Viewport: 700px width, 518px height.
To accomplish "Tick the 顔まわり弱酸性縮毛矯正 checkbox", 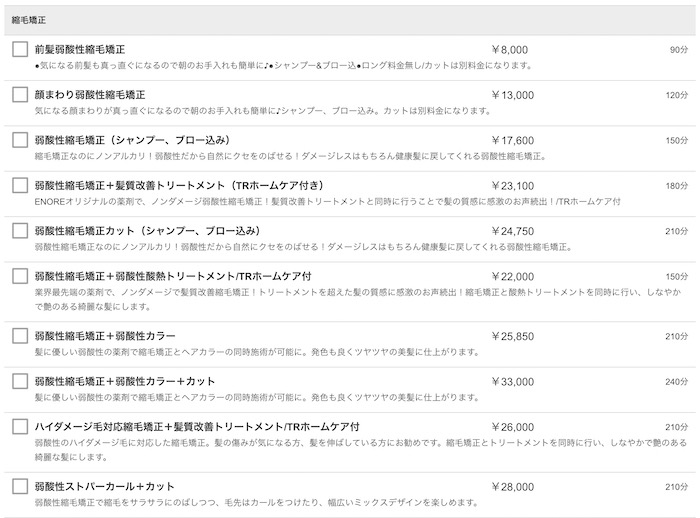I will 20,94.
